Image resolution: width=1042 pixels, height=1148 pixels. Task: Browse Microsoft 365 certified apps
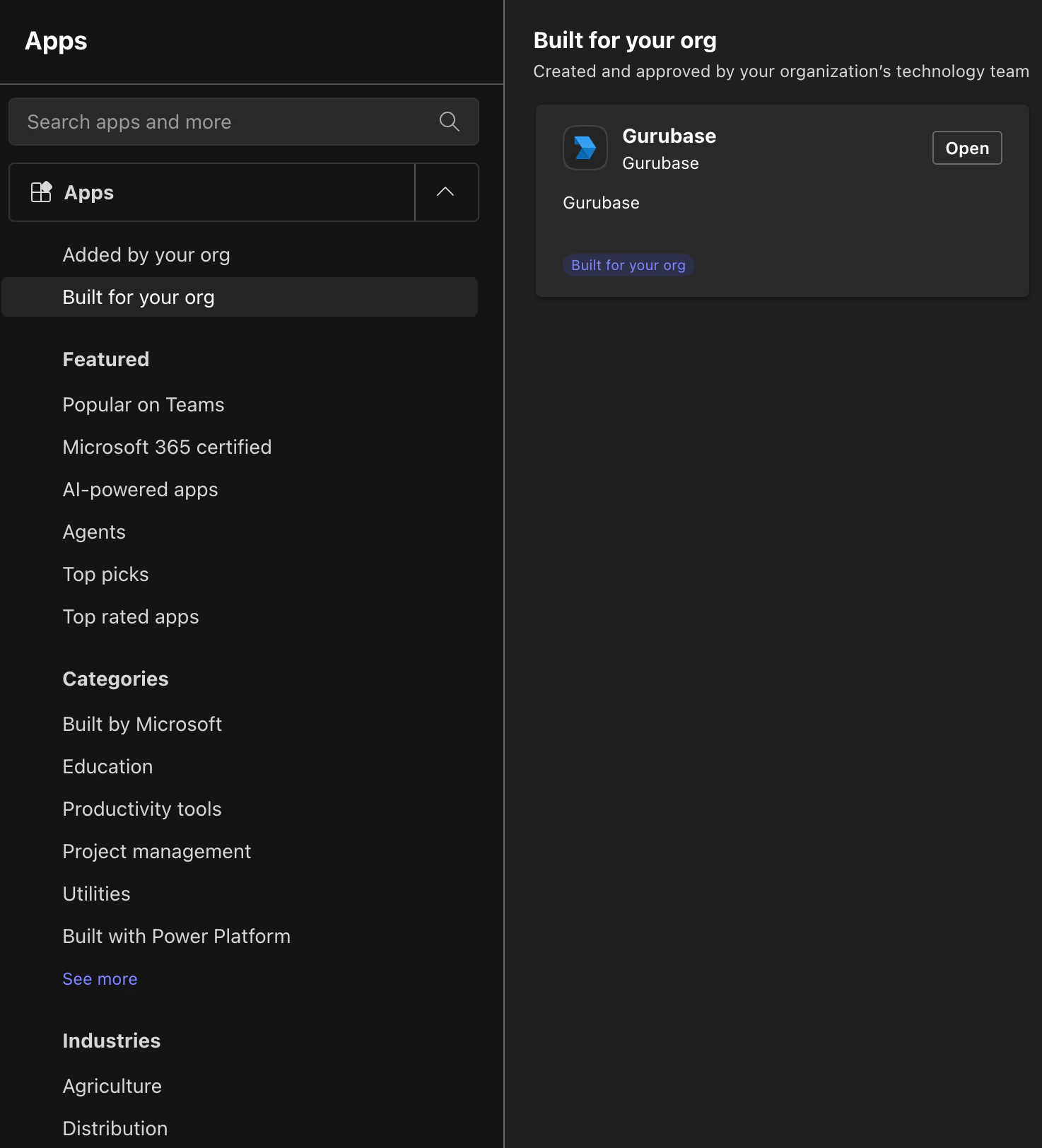[x=167, y=447]
